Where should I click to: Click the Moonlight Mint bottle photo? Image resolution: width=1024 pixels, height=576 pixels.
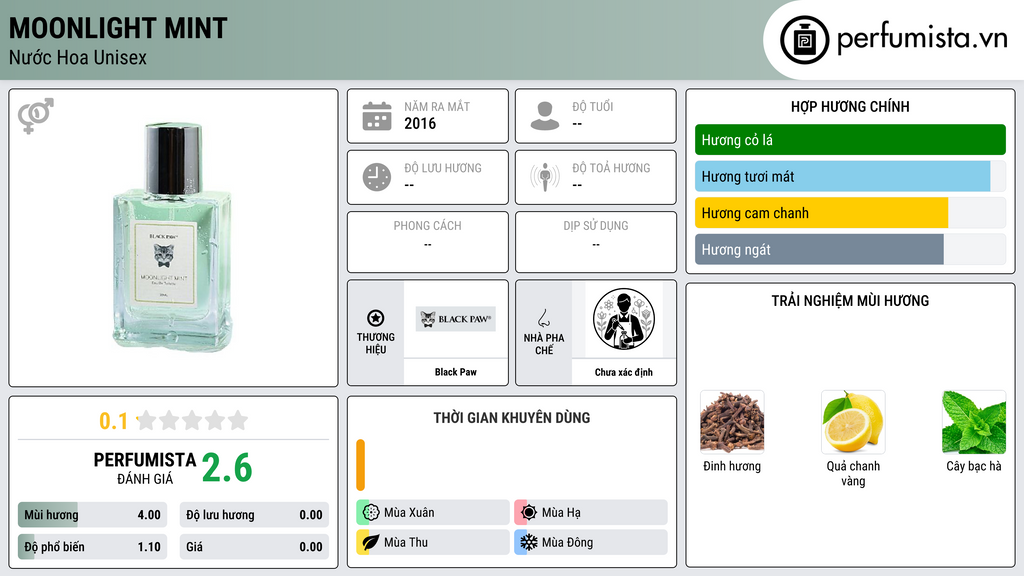pyautogui.click(x=172, y=237)
